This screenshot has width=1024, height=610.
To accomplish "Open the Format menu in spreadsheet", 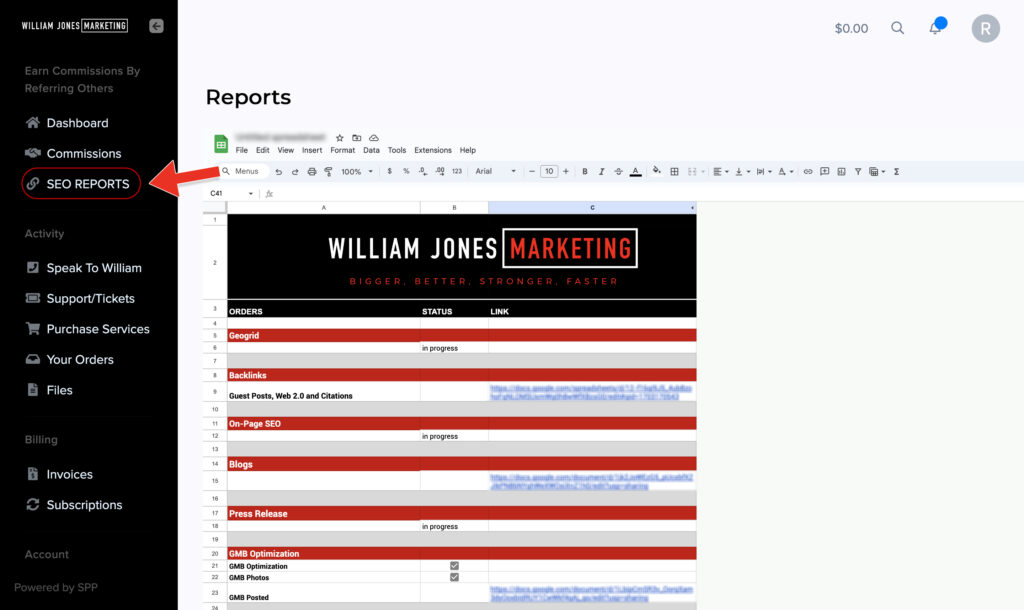I will 342,150.
